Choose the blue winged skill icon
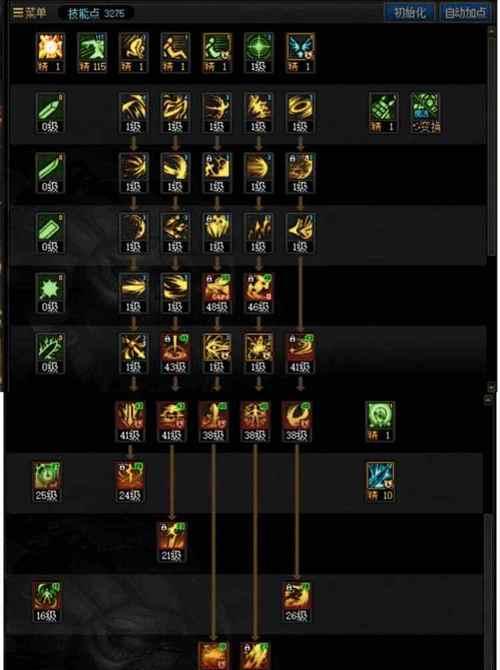This screenshot has height=670, width=500. [x=300, y=53]
